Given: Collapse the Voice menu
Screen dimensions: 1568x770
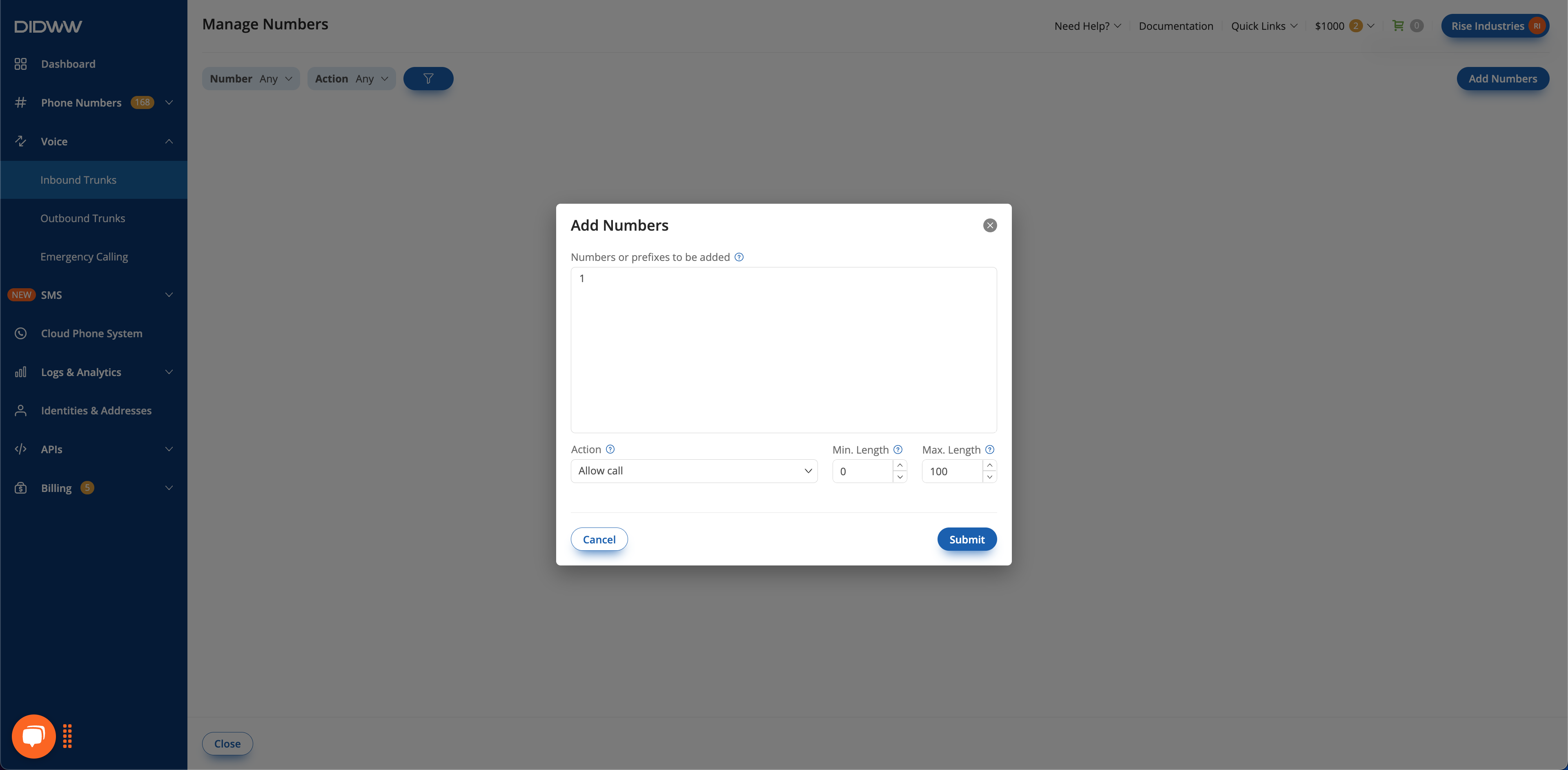Looking at the screenshot, I should pyautogui.click(x=169, y=141).
